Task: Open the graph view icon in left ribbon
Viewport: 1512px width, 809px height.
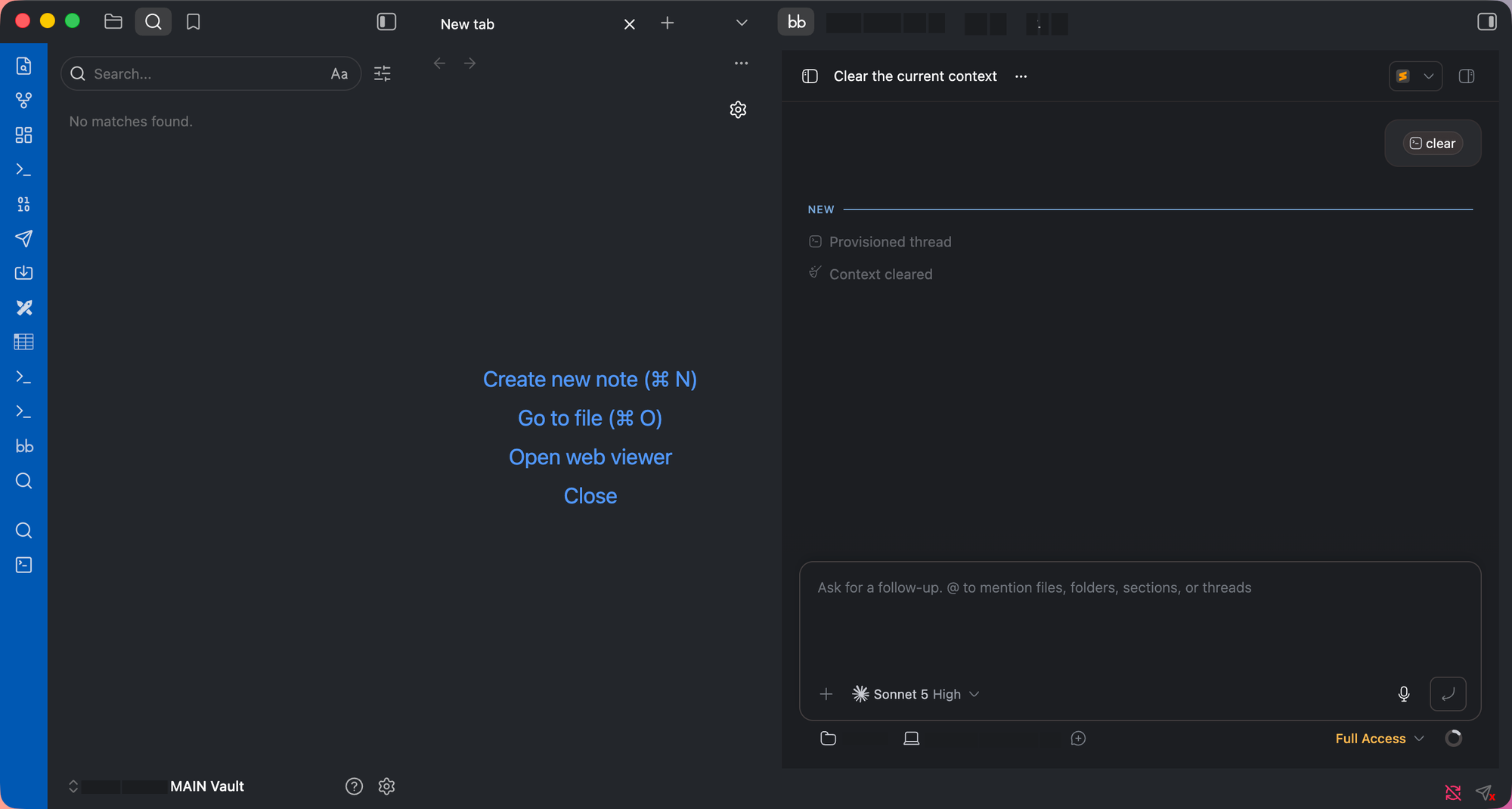Action: point(23,100)
